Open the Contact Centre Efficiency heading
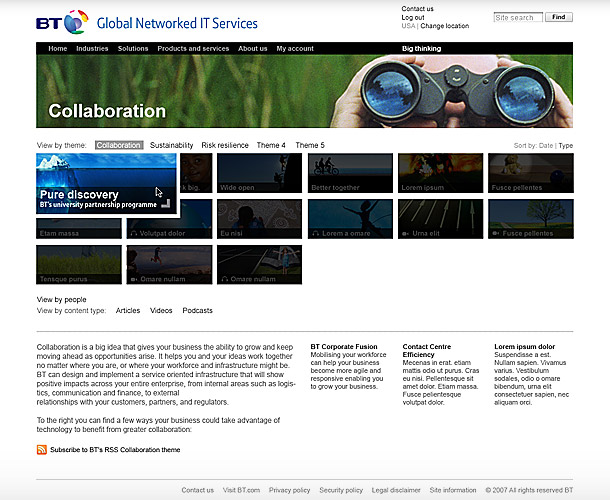This screenshot has width=610, height=500. [x=427, y=351]
